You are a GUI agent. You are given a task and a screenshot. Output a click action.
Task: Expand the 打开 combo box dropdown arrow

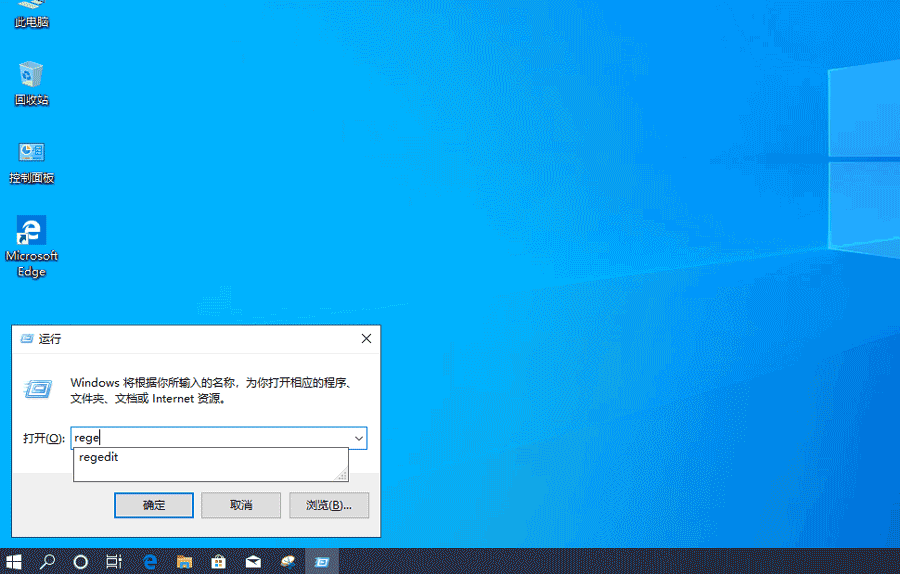(358, 438)
